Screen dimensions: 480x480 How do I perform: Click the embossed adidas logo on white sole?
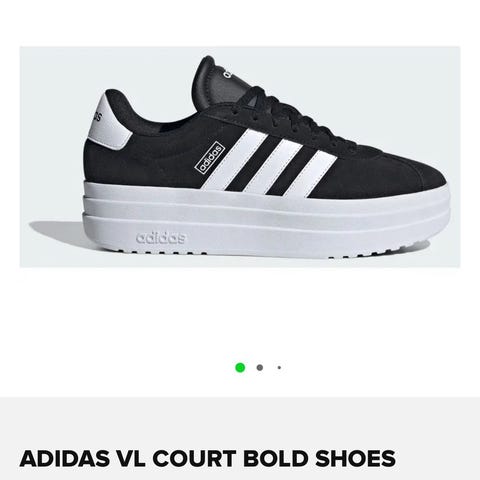[x=161, y=238]
